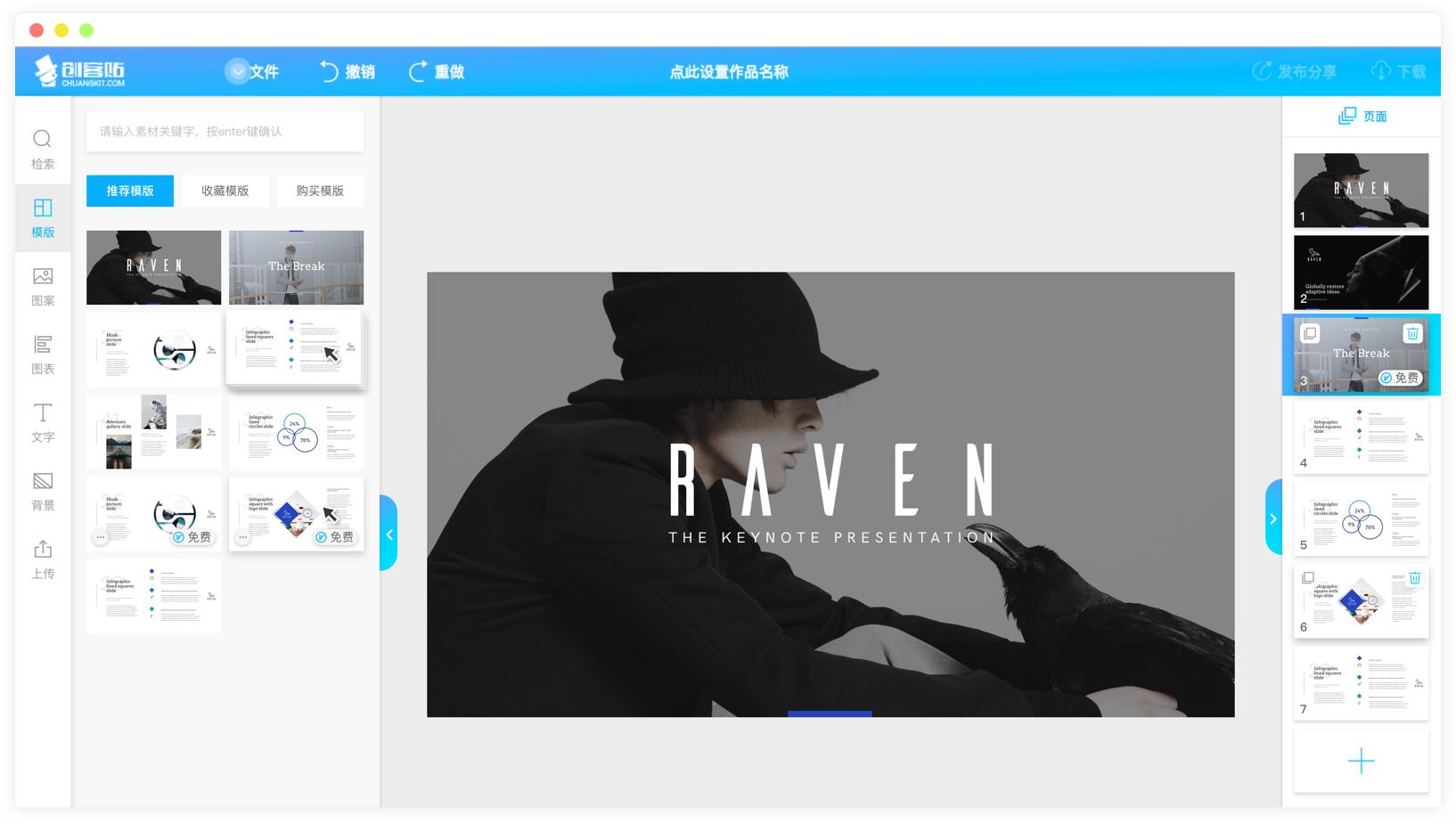Image resolution: width=1456 pixels, height=824 pixels.
Task: Select the blue bar at the canvas bottom
Action: [830, 714]
